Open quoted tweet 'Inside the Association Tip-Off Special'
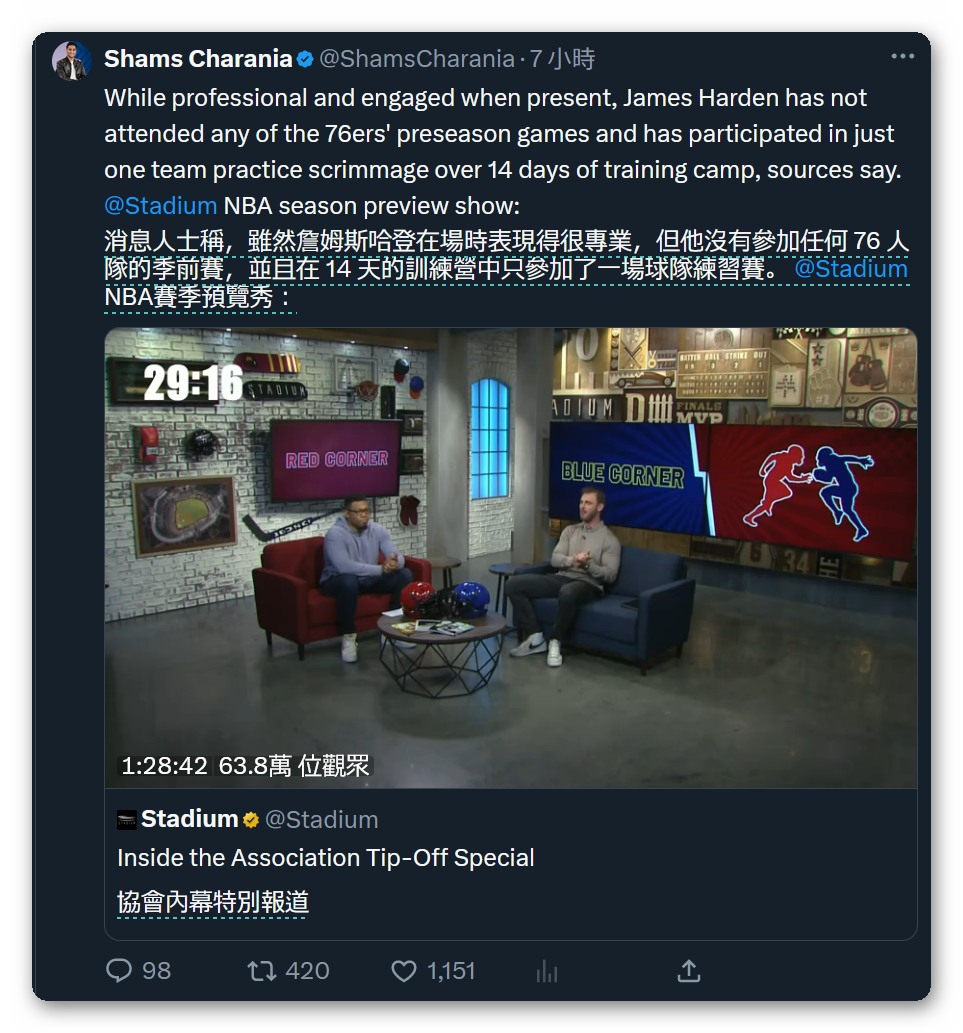The image size is (963, 1033). point(325,858)
